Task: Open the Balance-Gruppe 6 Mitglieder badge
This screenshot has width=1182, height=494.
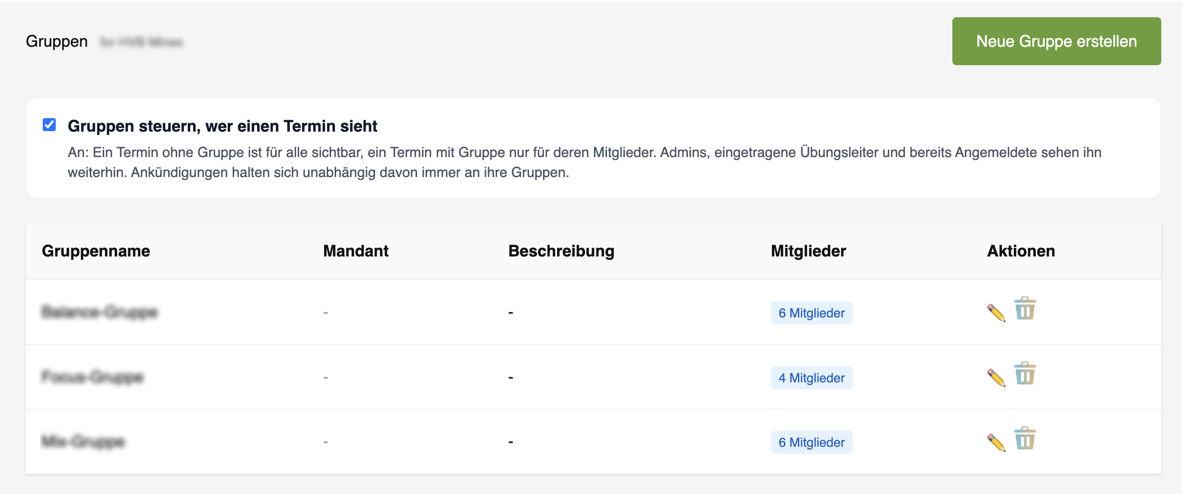Action: click(x=811, y=312)
